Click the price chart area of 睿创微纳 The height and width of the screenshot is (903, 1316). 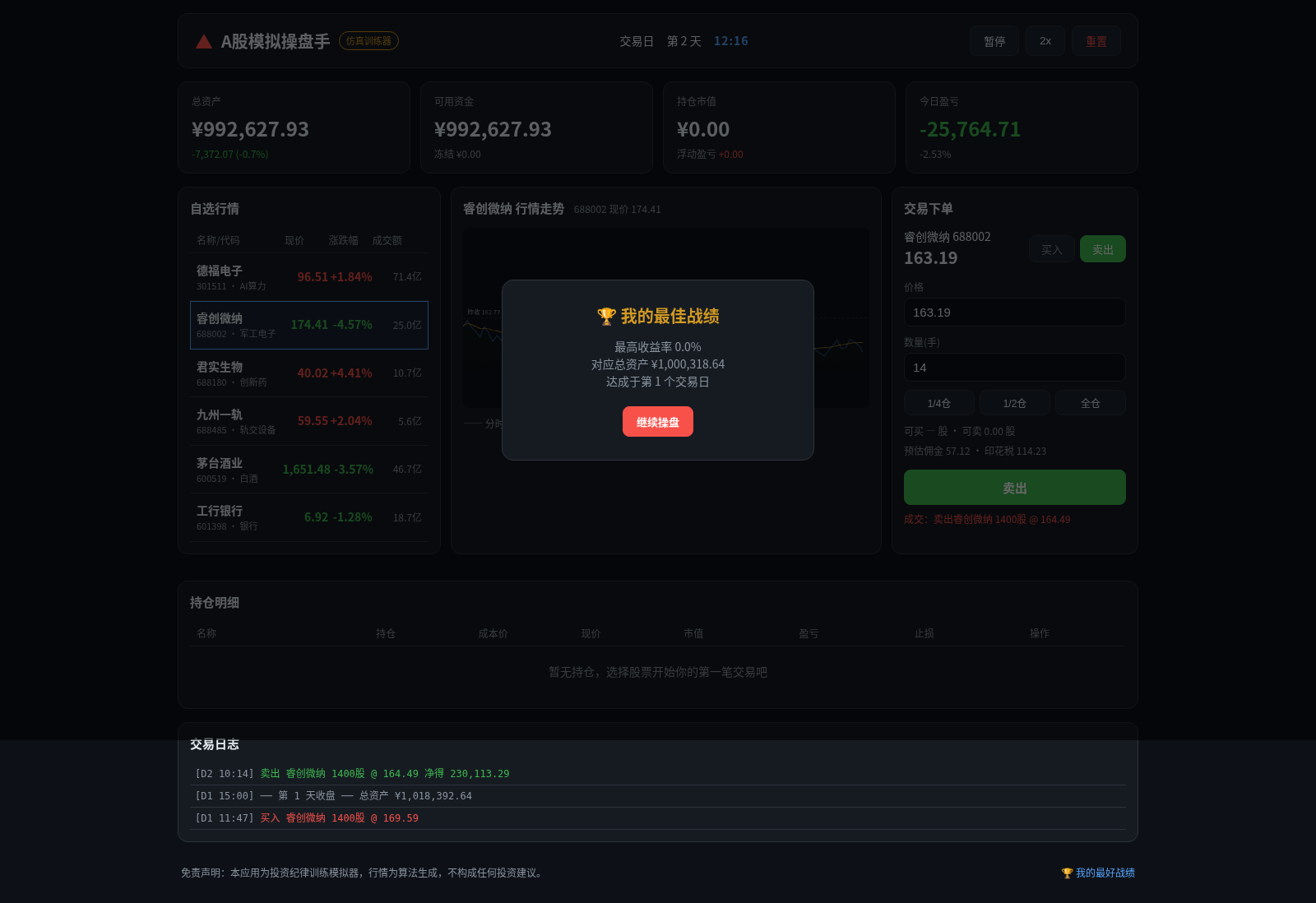click(x=665, y=317)
